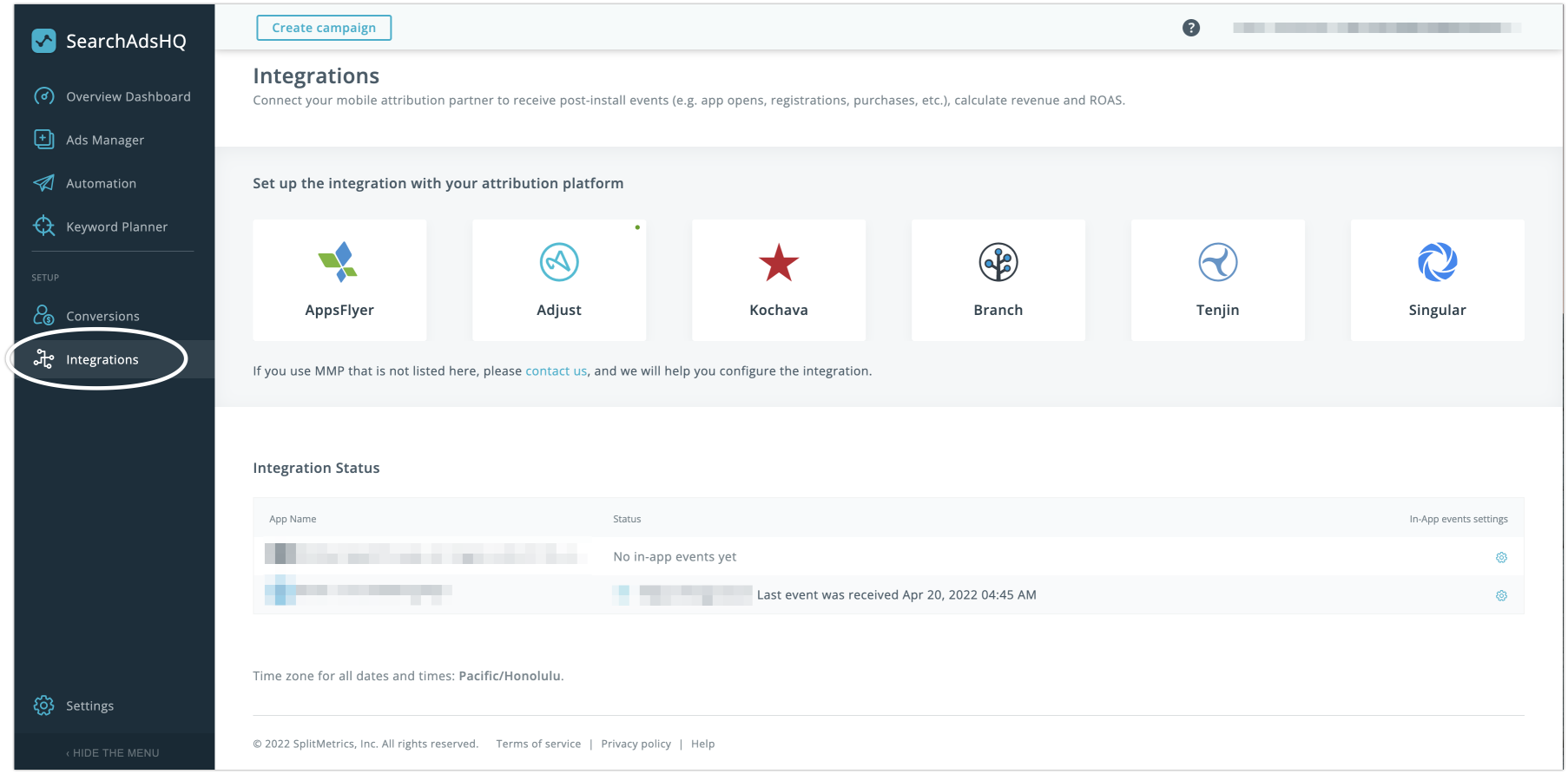The image size is (1568, 774).
Task: Click the Adjust card label
Action: pos(559,310)
